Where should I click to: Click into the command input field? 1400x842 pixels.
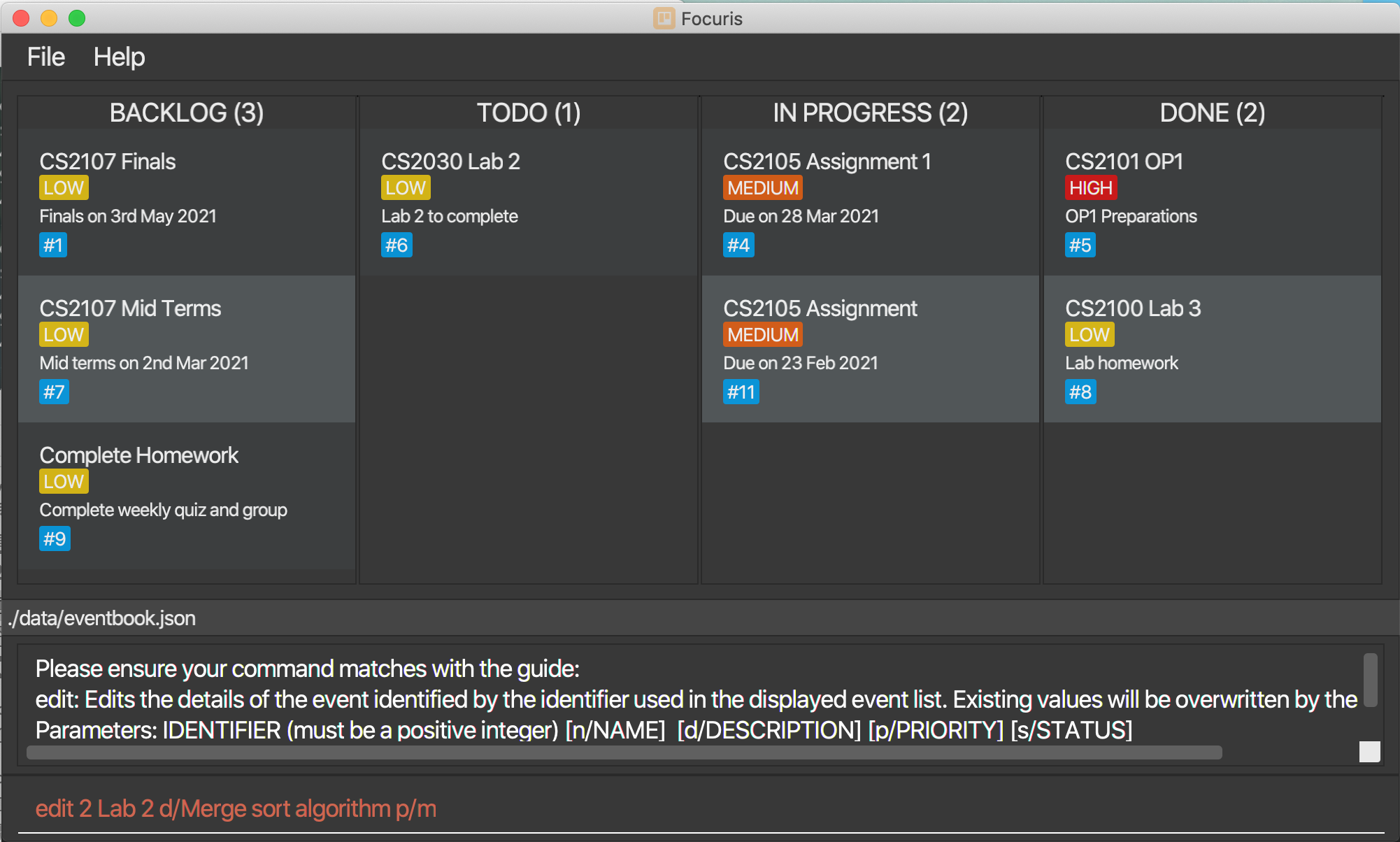pyautogui.click(x=699, y=808)
